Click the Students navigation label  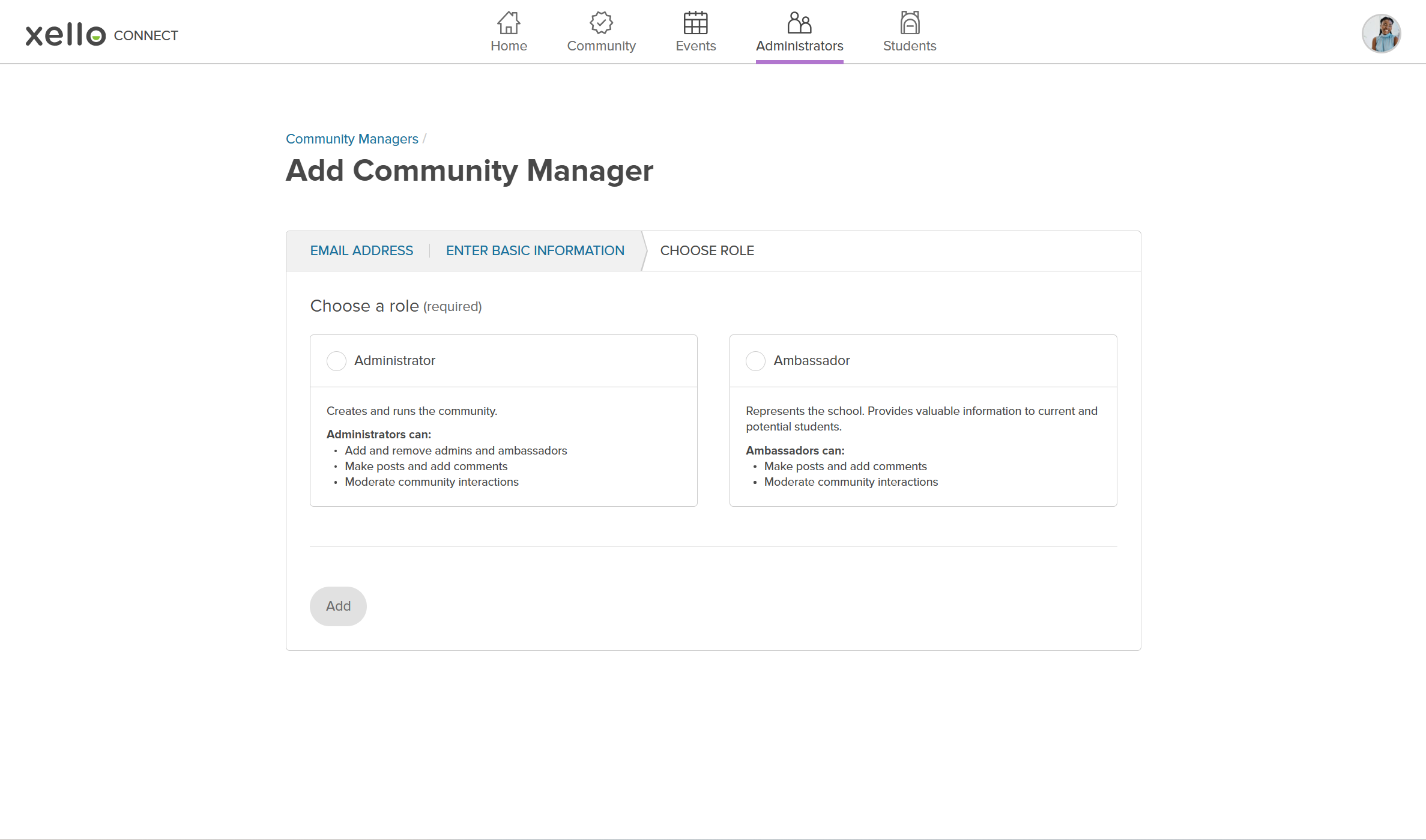point(909,46)
